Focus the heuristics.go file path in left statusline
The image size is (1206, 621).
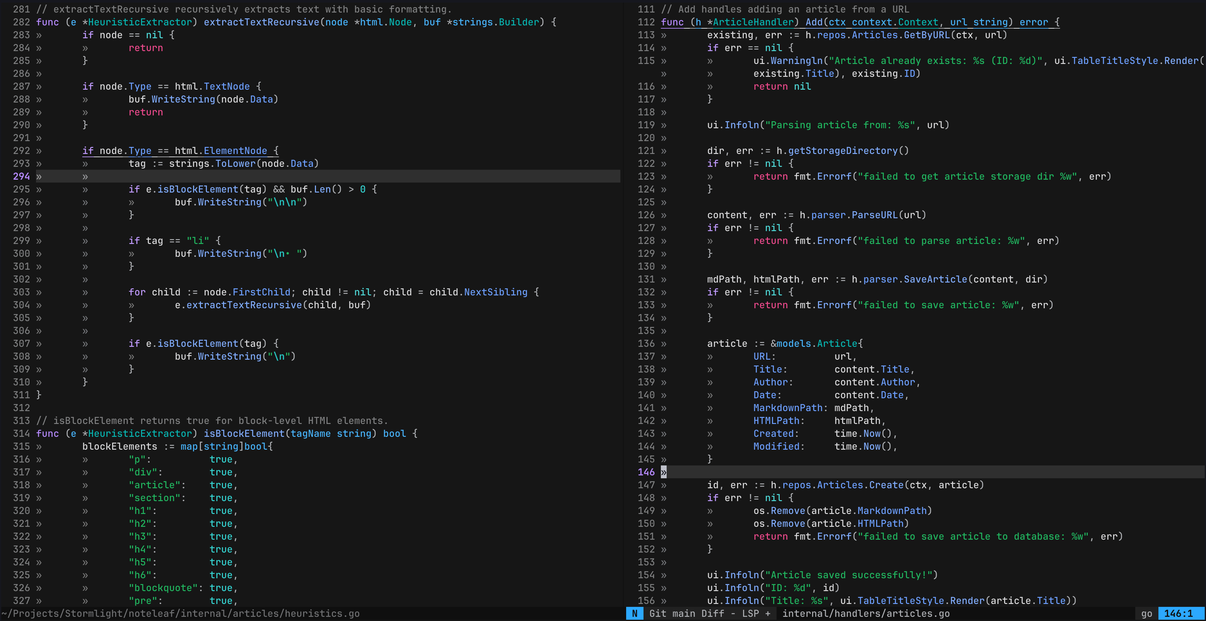180,613
